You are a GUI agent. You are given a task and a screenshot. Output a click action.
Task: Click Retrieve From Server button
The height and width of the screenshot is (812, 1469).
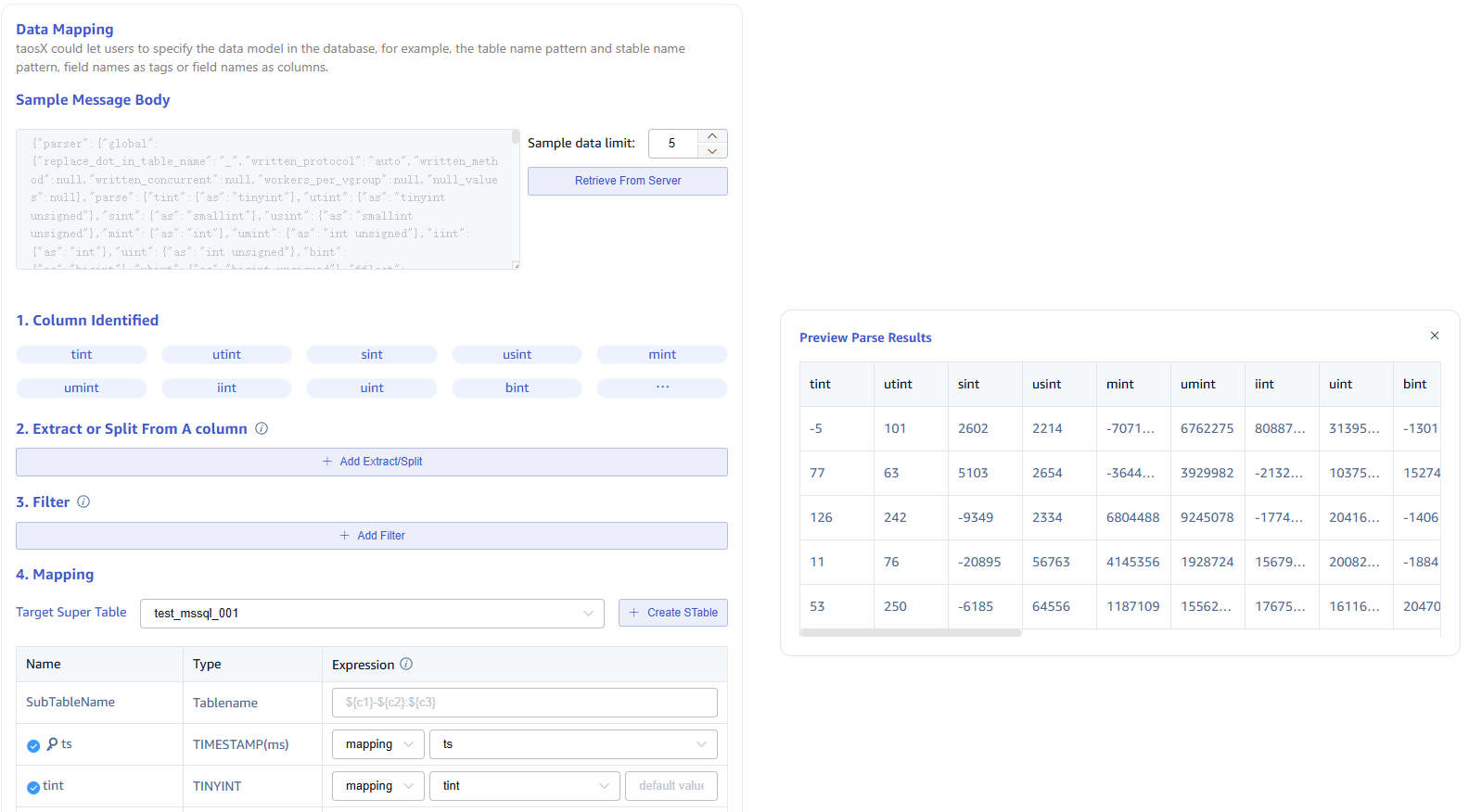click(x=628, y=181)
